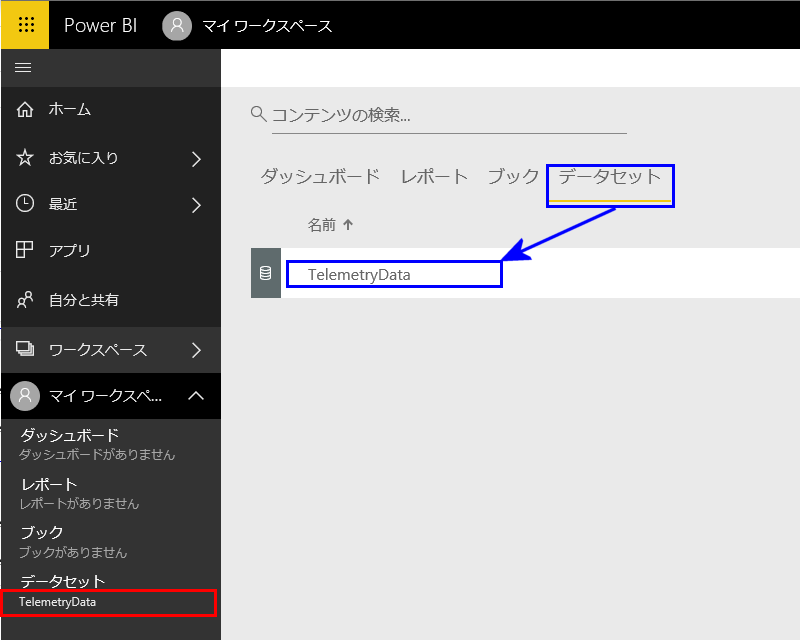Expand the ワークスペース flyout chevron

[196, 350]
